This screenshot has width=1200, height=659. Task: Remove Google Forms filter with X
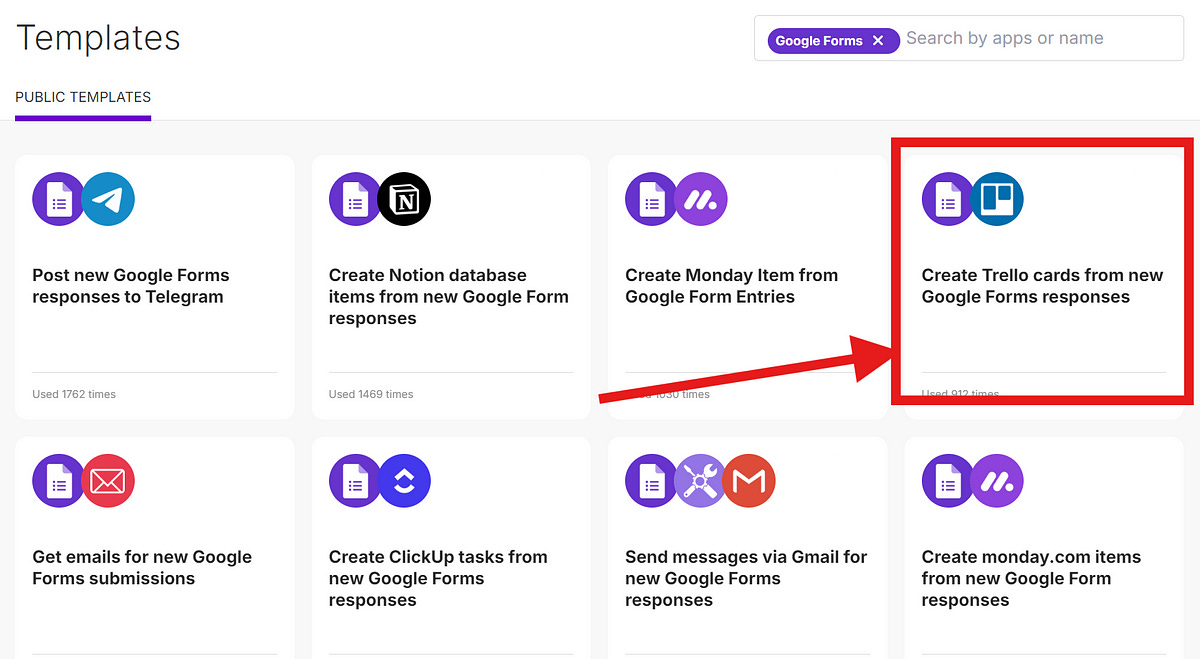[878, 41]
